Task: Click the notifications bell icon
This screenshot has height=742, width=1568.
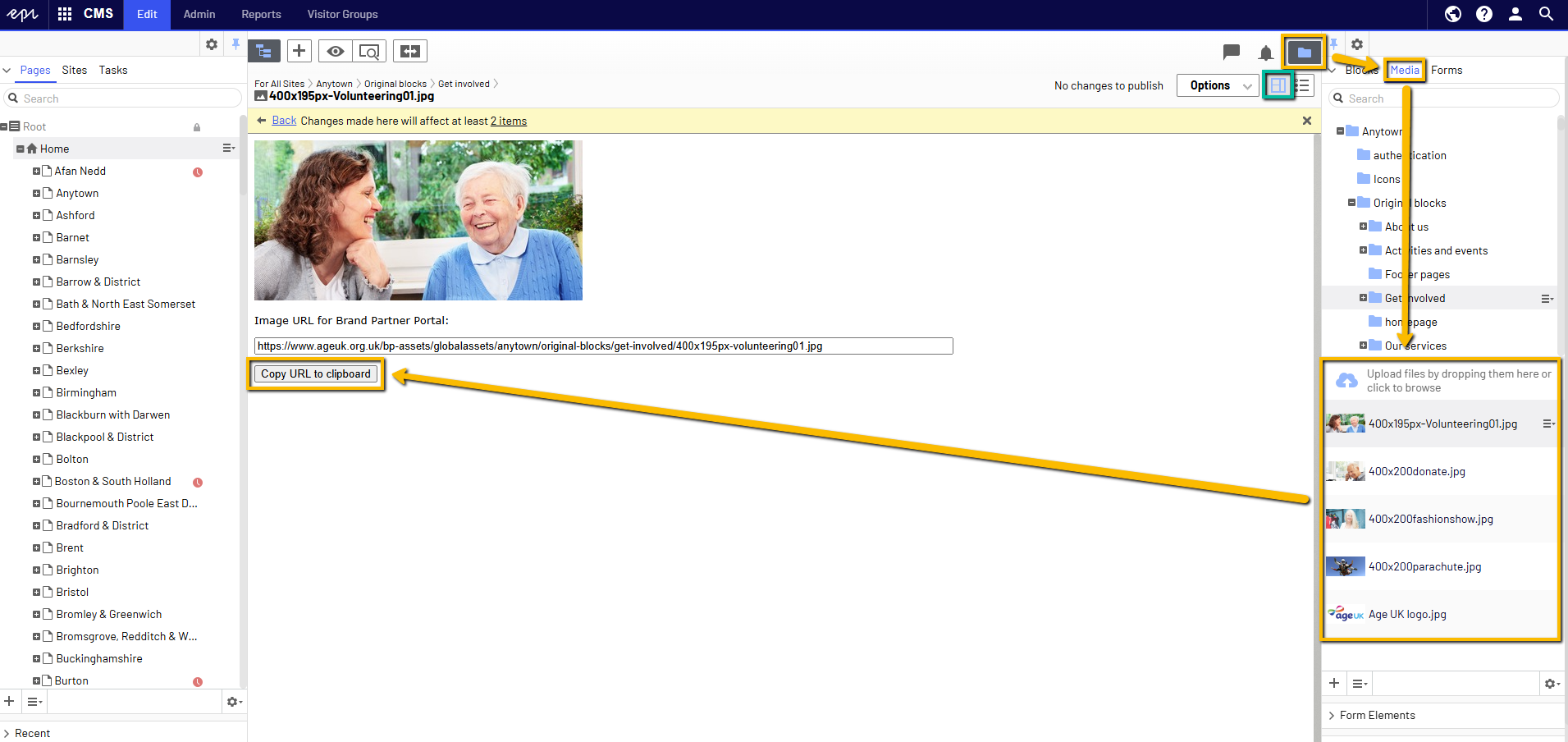Action: tap(1265, 53)
